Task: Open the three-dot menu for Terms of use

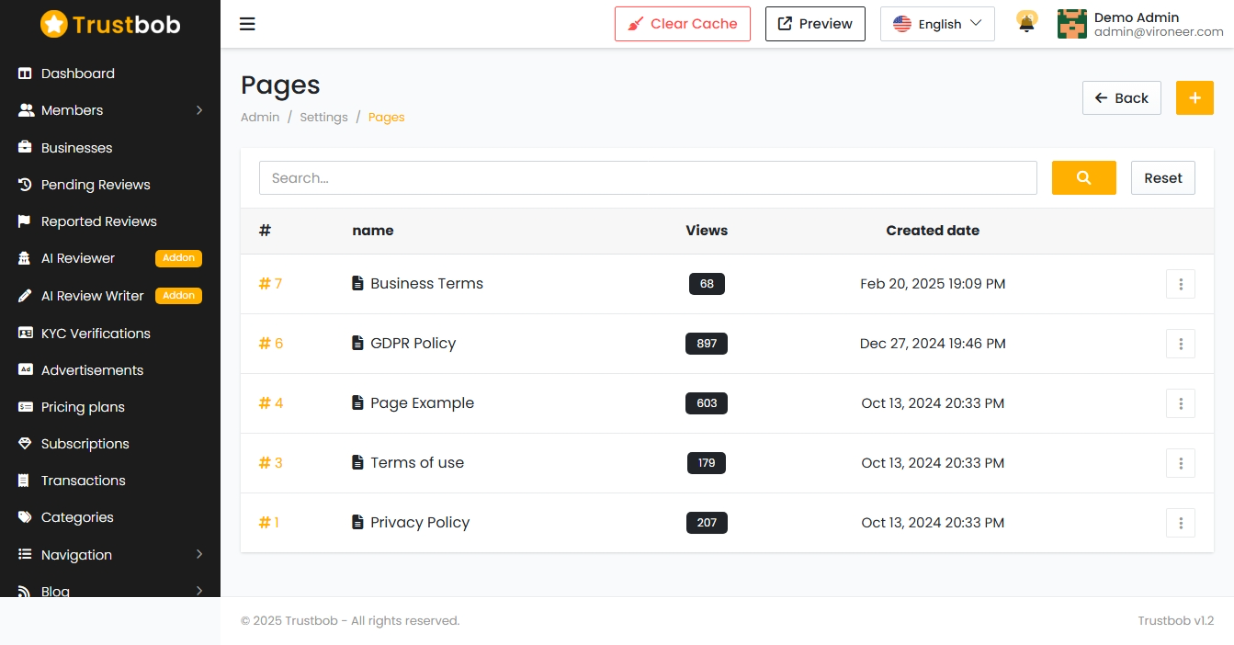Action: 1181,463
